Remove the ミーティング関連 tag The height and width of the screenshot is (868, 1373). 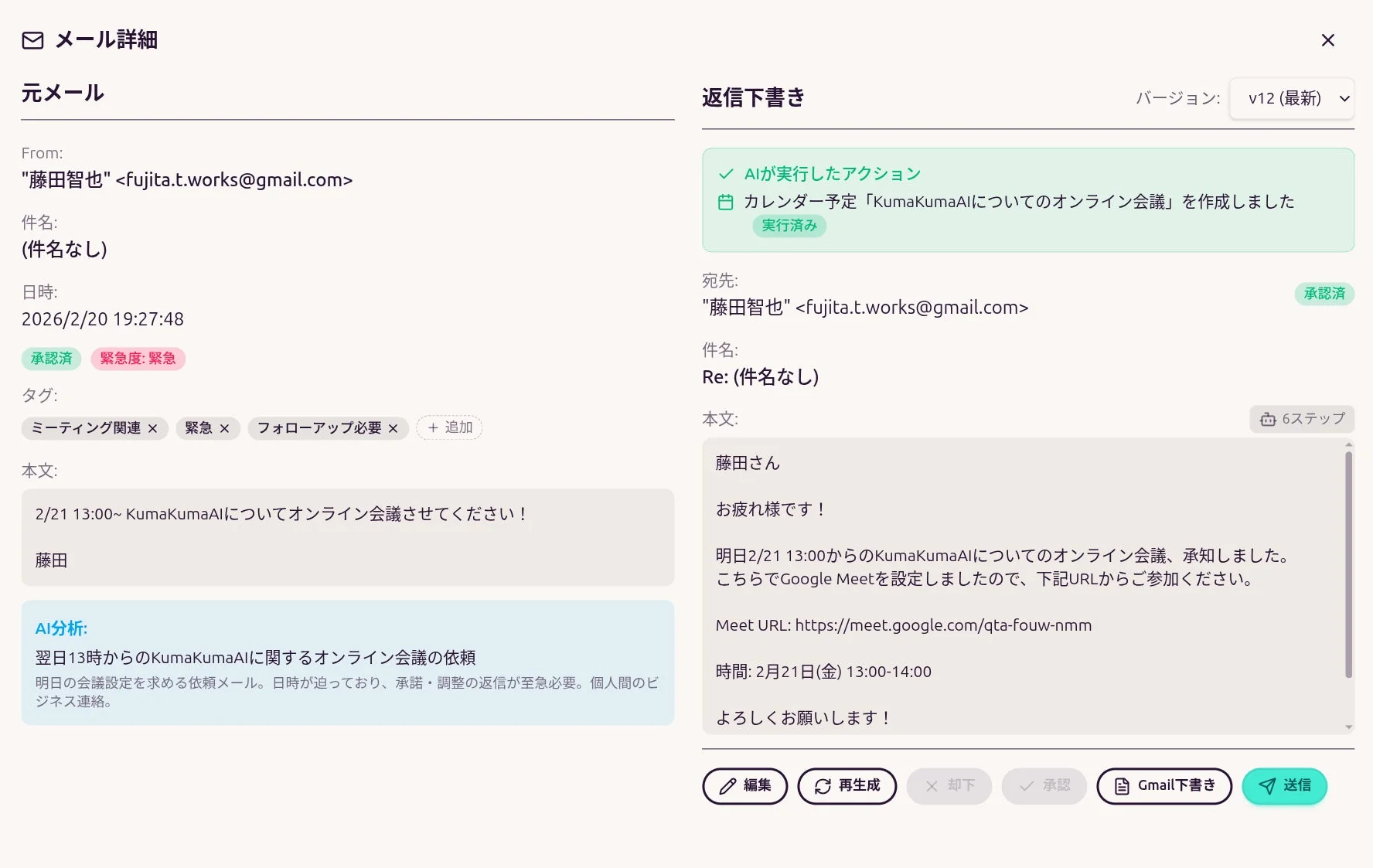pyautogui.click(x=152, y=428)
